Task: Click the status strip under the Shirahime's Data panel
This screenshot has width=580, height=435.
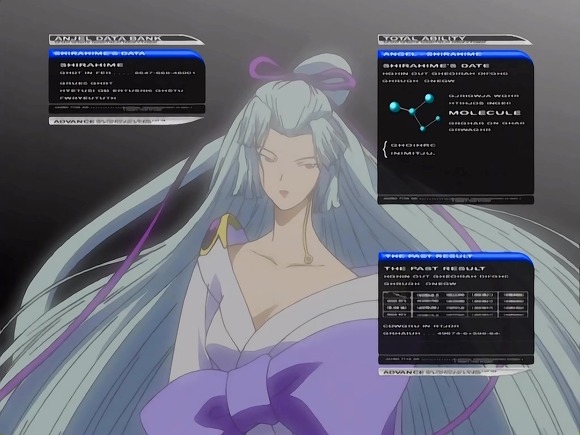Action: 127,109
